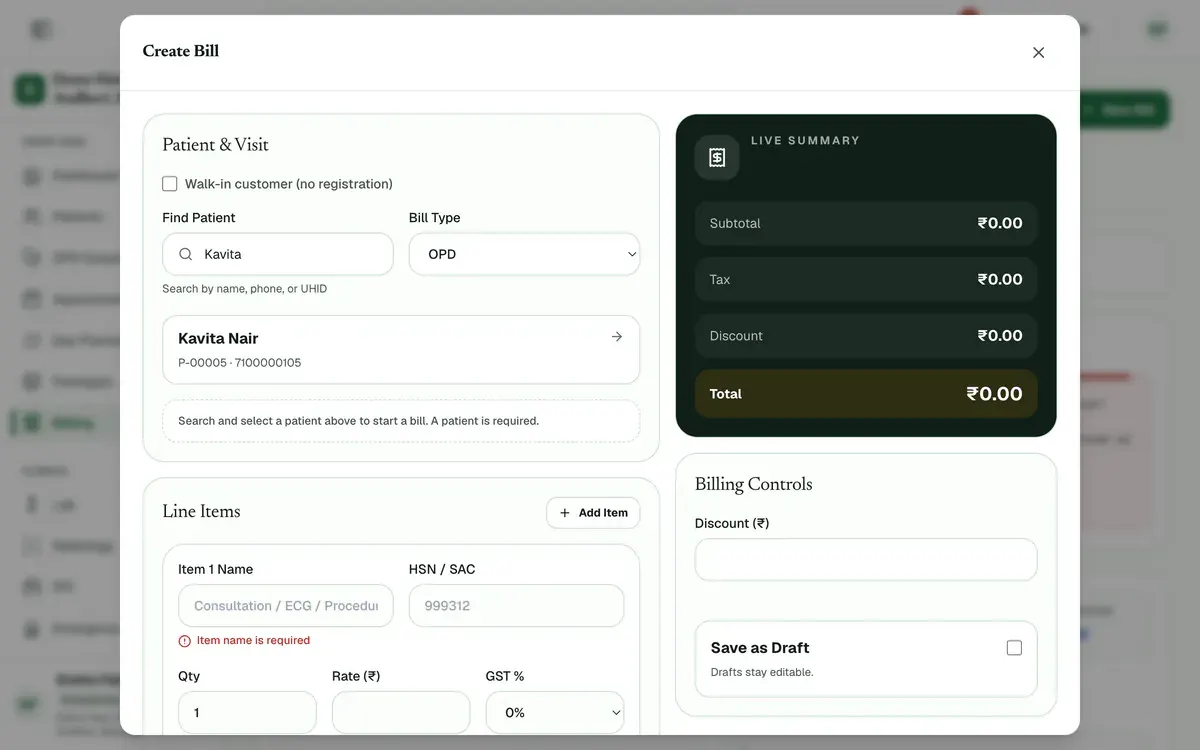This screenshot has width=1200, height=750.
Task: Click the HSN / SAC input field
Action: (x=516, y=606)
